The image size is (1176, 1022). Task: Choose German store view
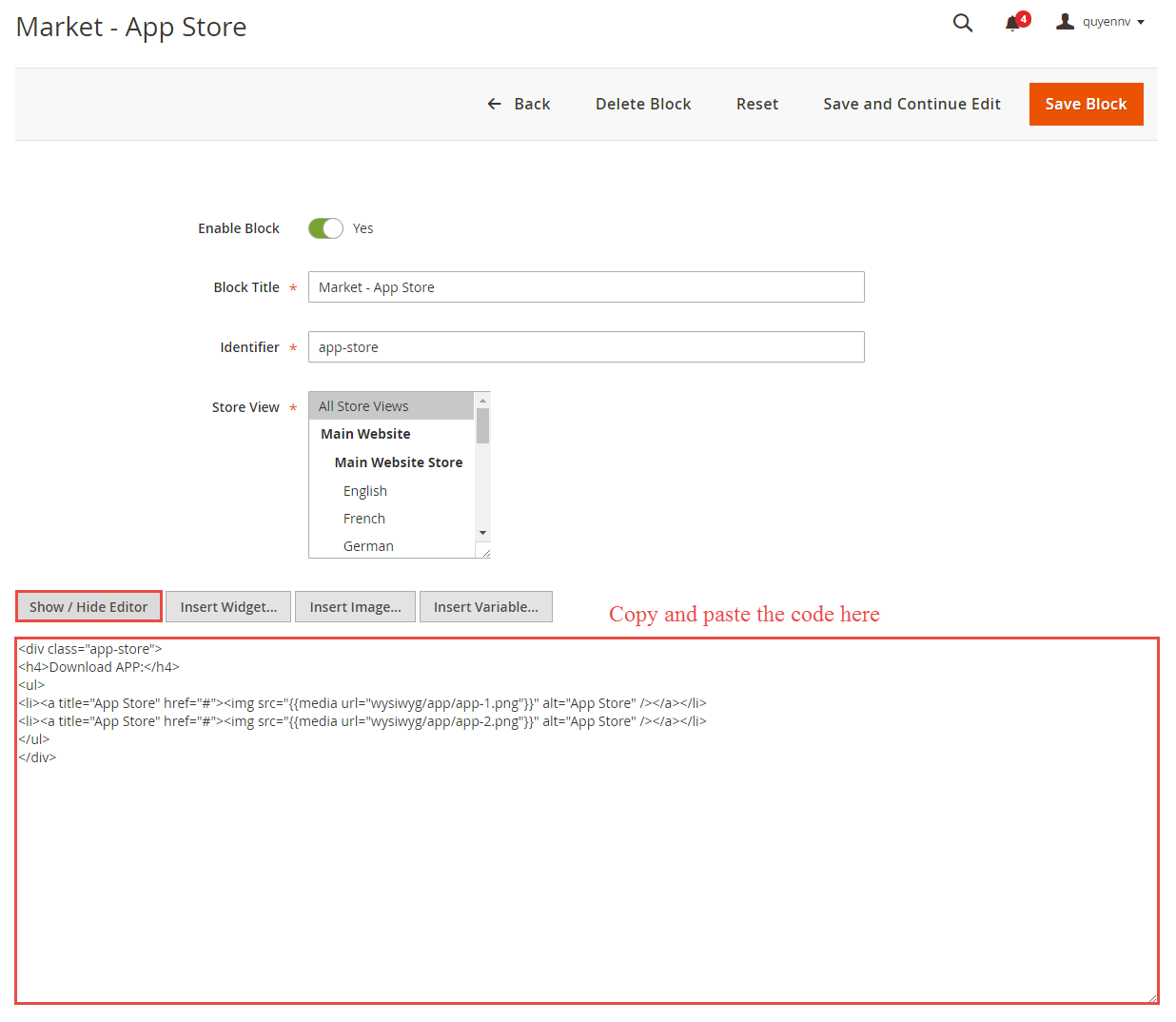[x=368, y=546]
